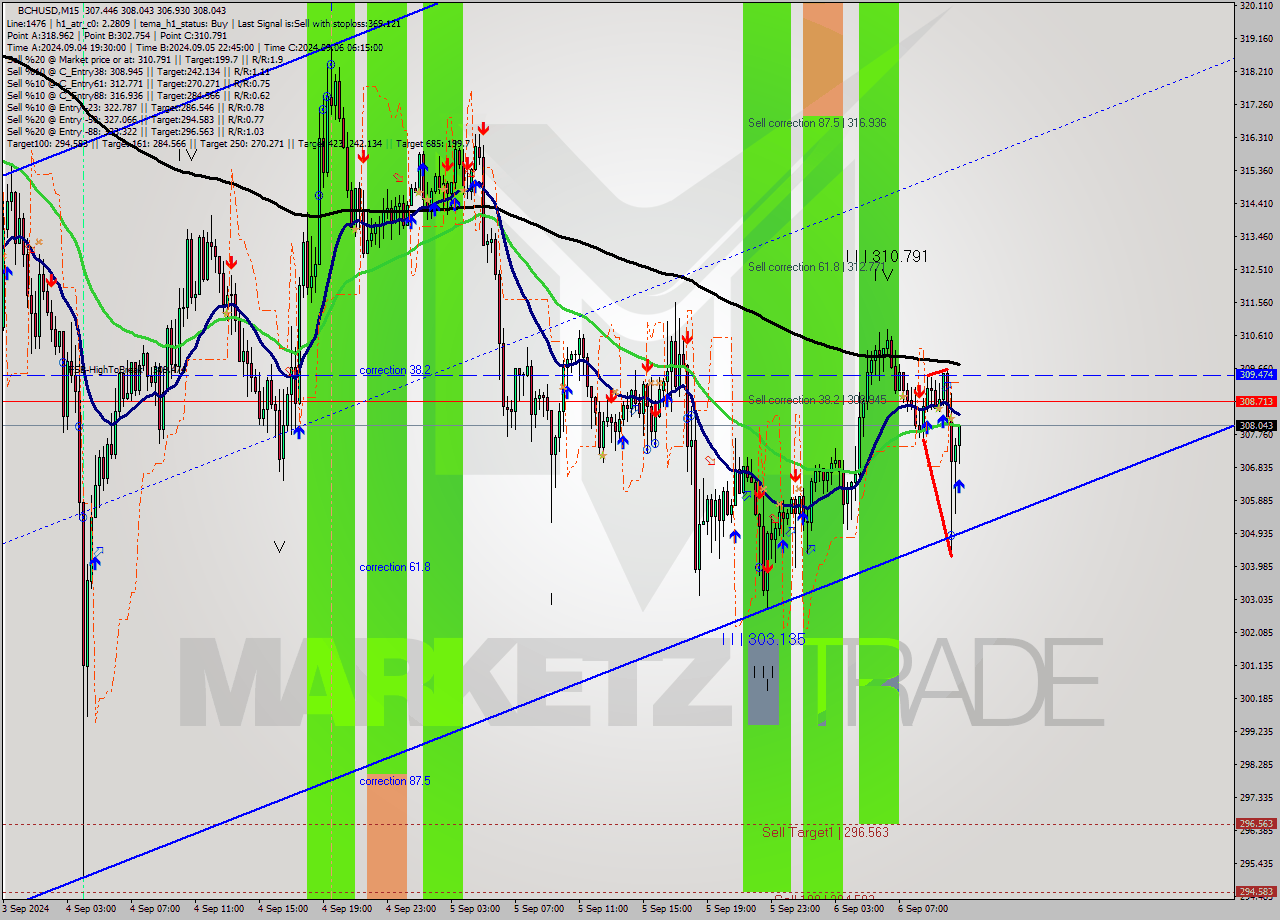
Task: Click the 318.210 price scale value
Action: (x=1255, y=72)
